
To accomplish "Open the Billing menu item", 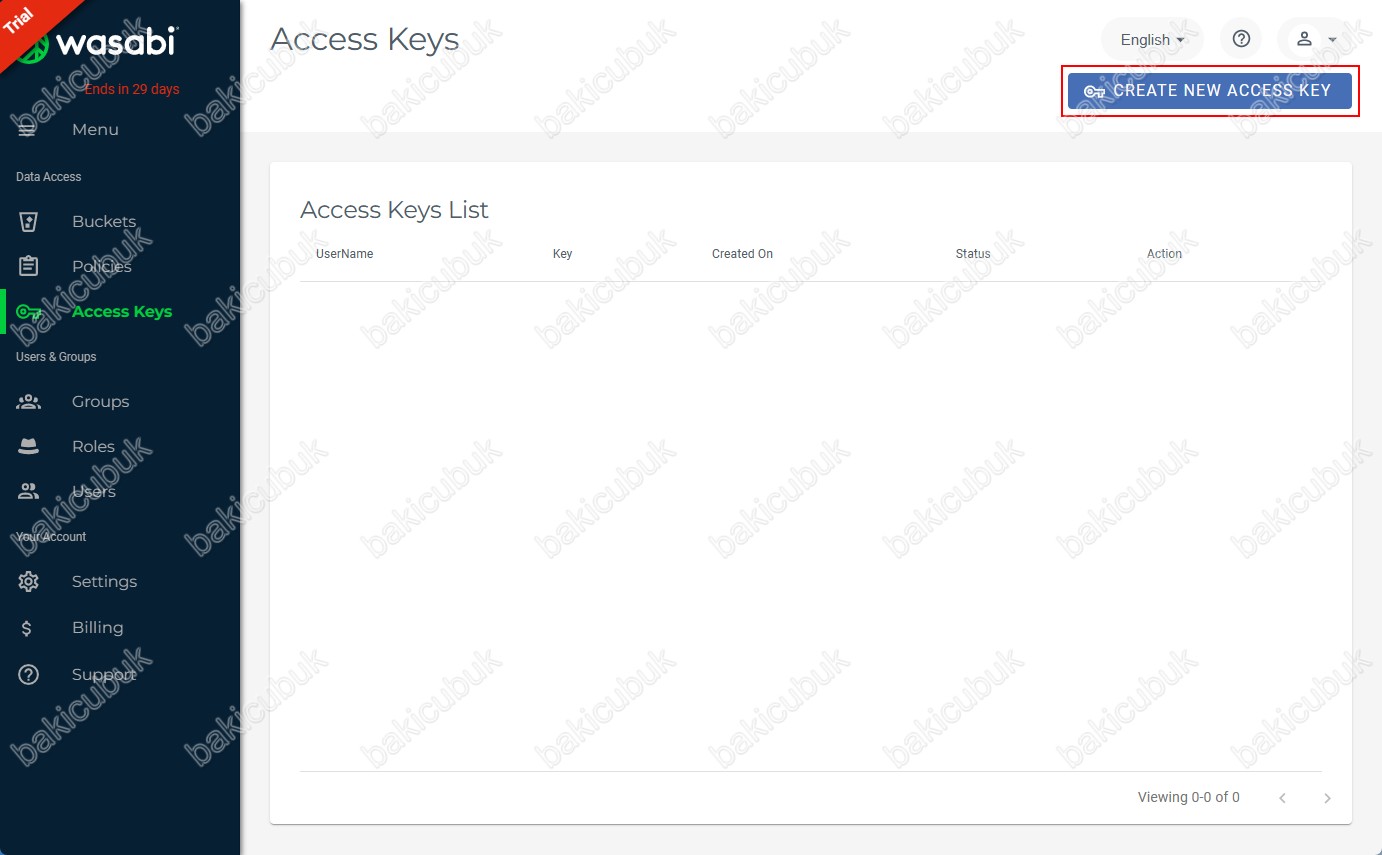I will [97, 628].
